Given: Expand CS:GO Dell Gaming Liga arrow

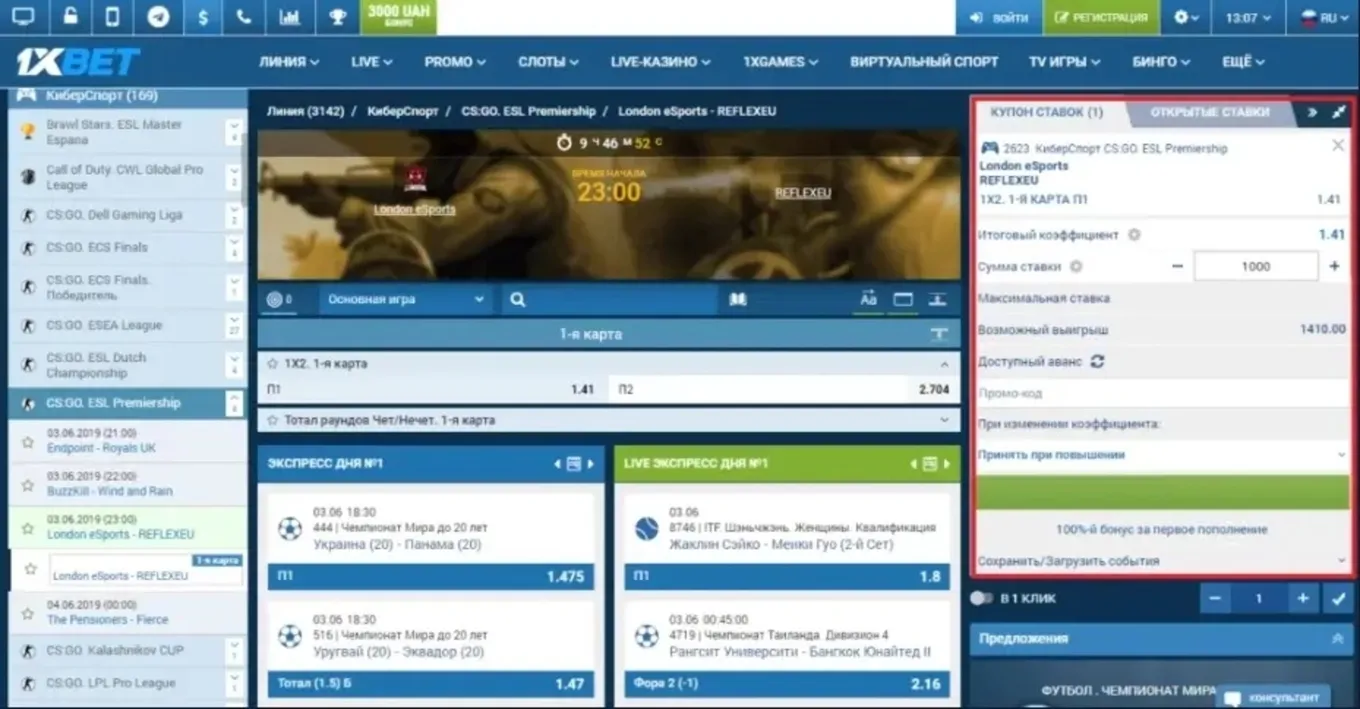Looking at the screenshot, I should point(234,215).
